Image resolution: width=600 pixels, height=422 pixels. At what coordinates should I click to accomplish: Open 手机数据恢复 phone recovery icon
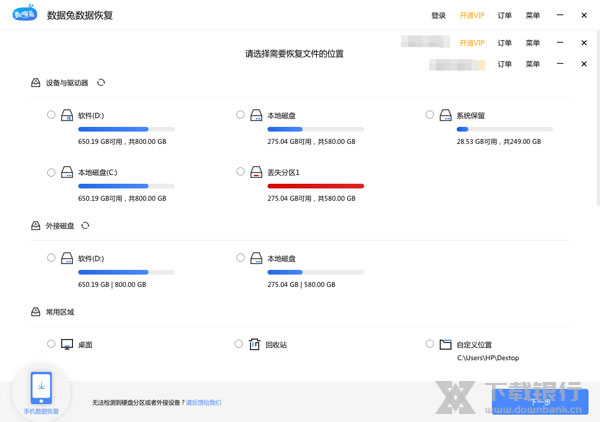(41, 388)
